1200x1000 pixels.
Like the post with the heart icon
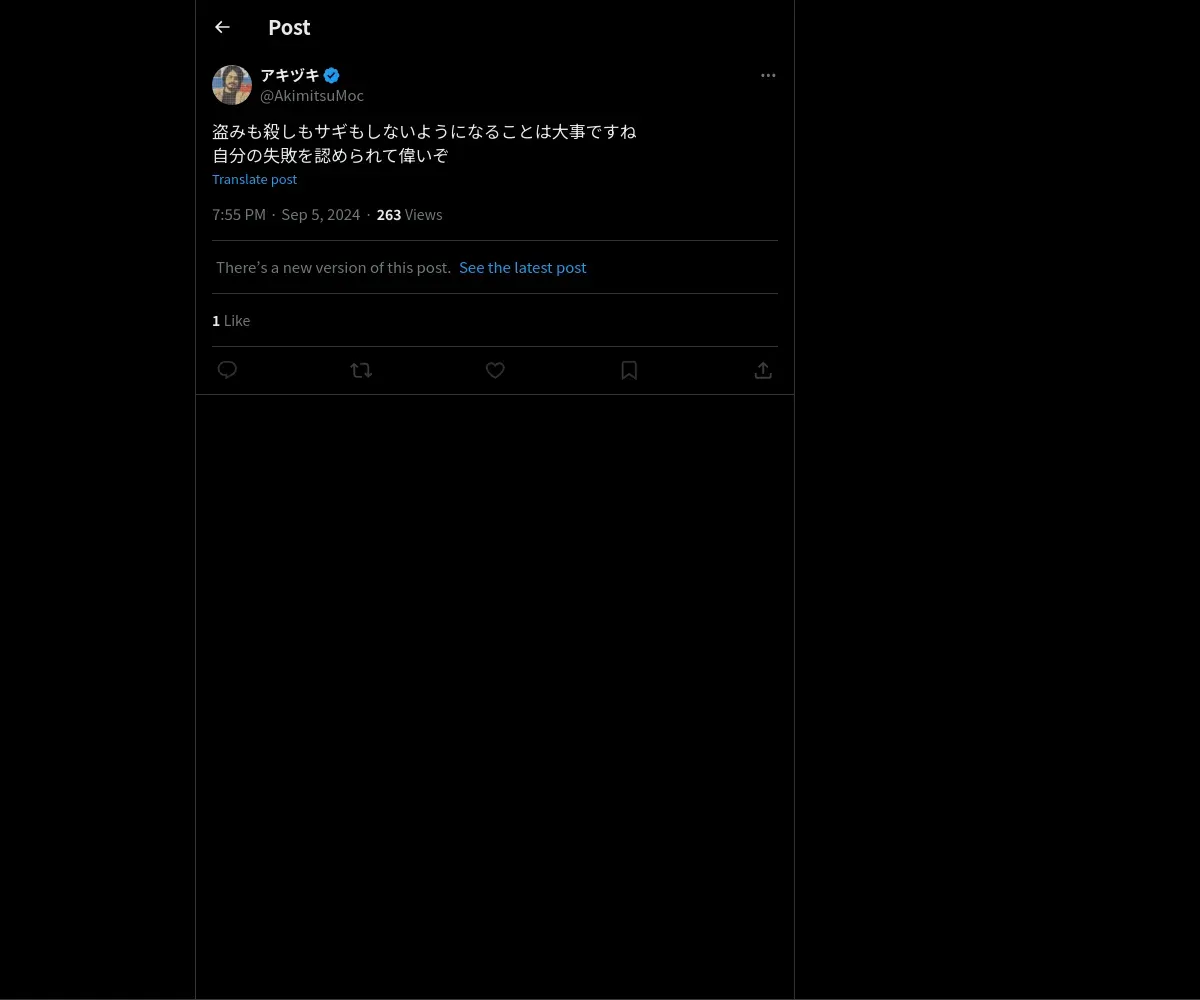(495, 370)
